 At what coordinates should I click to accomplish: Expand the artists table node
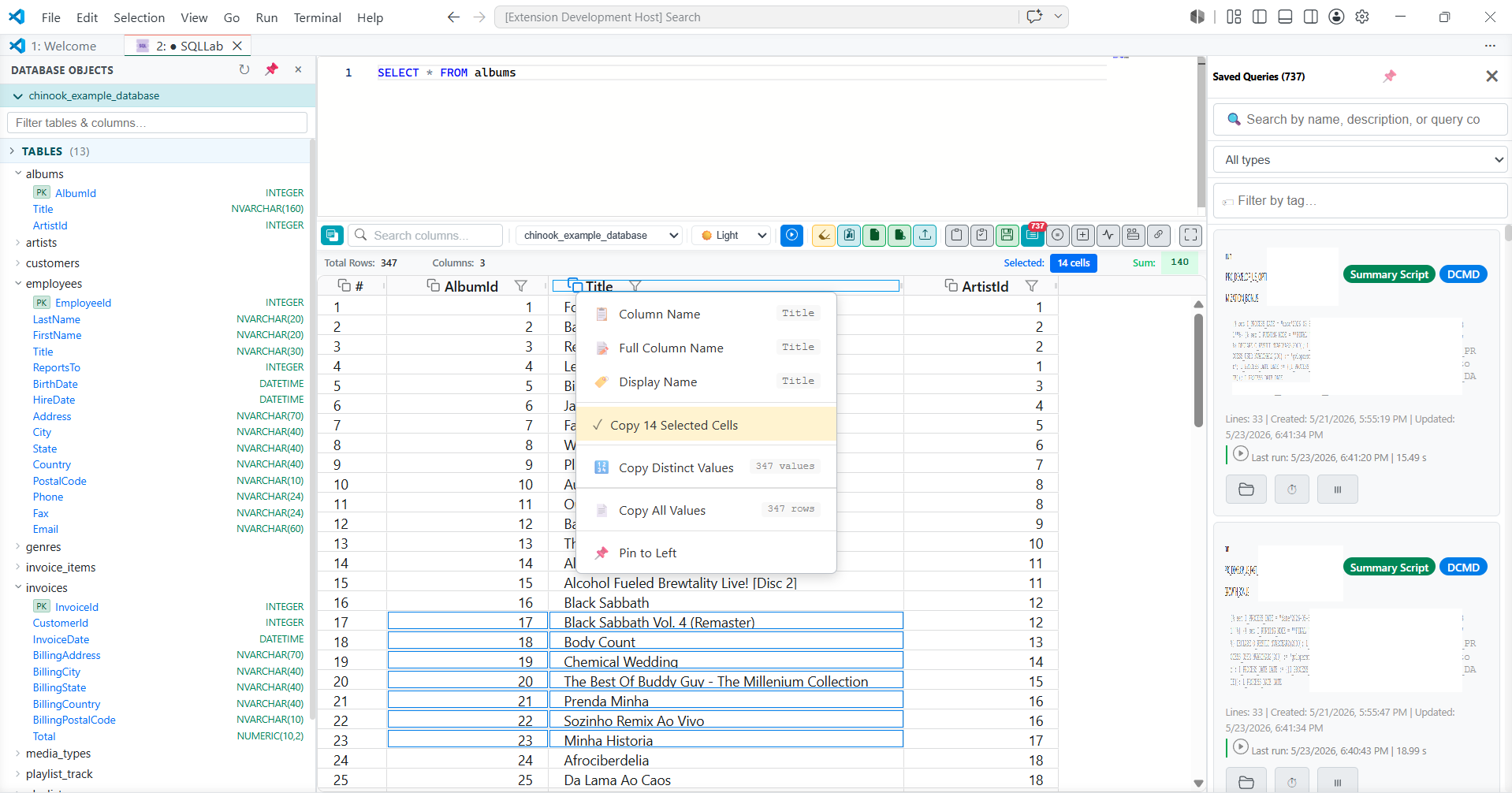click(x=18, y=243)
